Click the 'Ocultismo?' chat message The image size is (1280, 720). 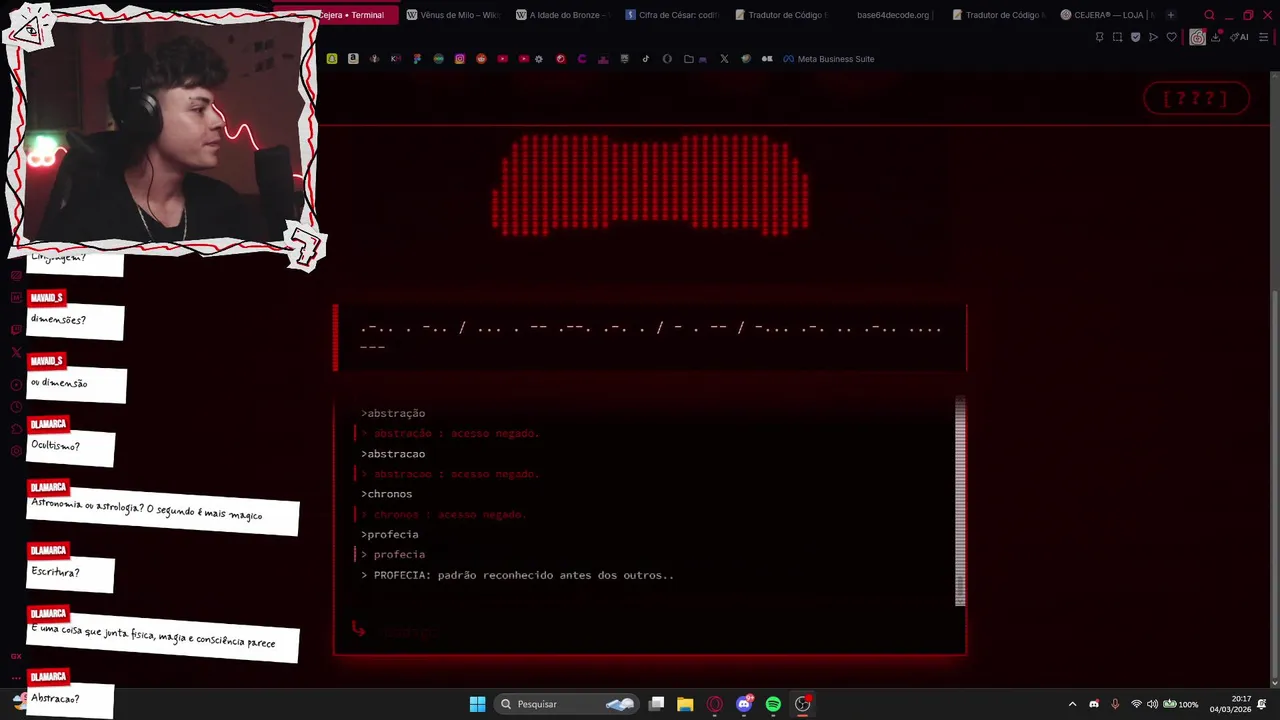point(70,449)
